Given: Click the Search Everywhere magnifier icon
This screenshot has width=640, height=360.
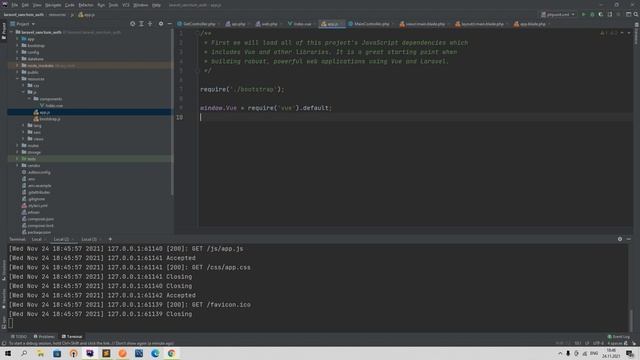Looking at the screenshot, I should (636, 14).
